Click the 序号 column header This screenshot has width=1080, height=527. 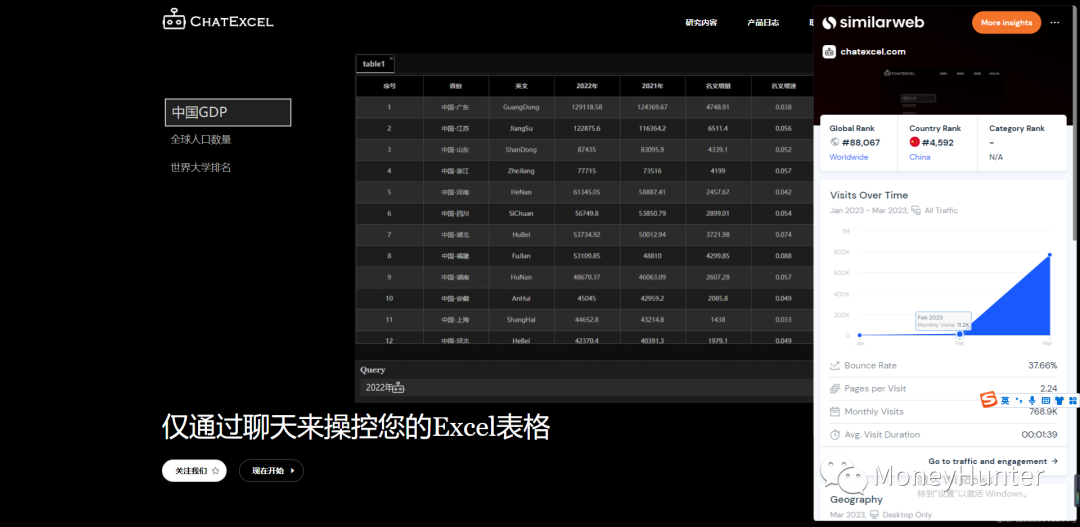coord(390,86)
